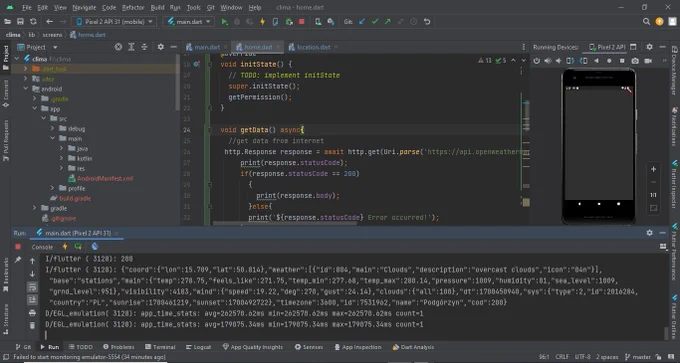Viewport: 680px width, 363px height.
Task: Open the Navigate menu
Action: click(x=84, y=7)
